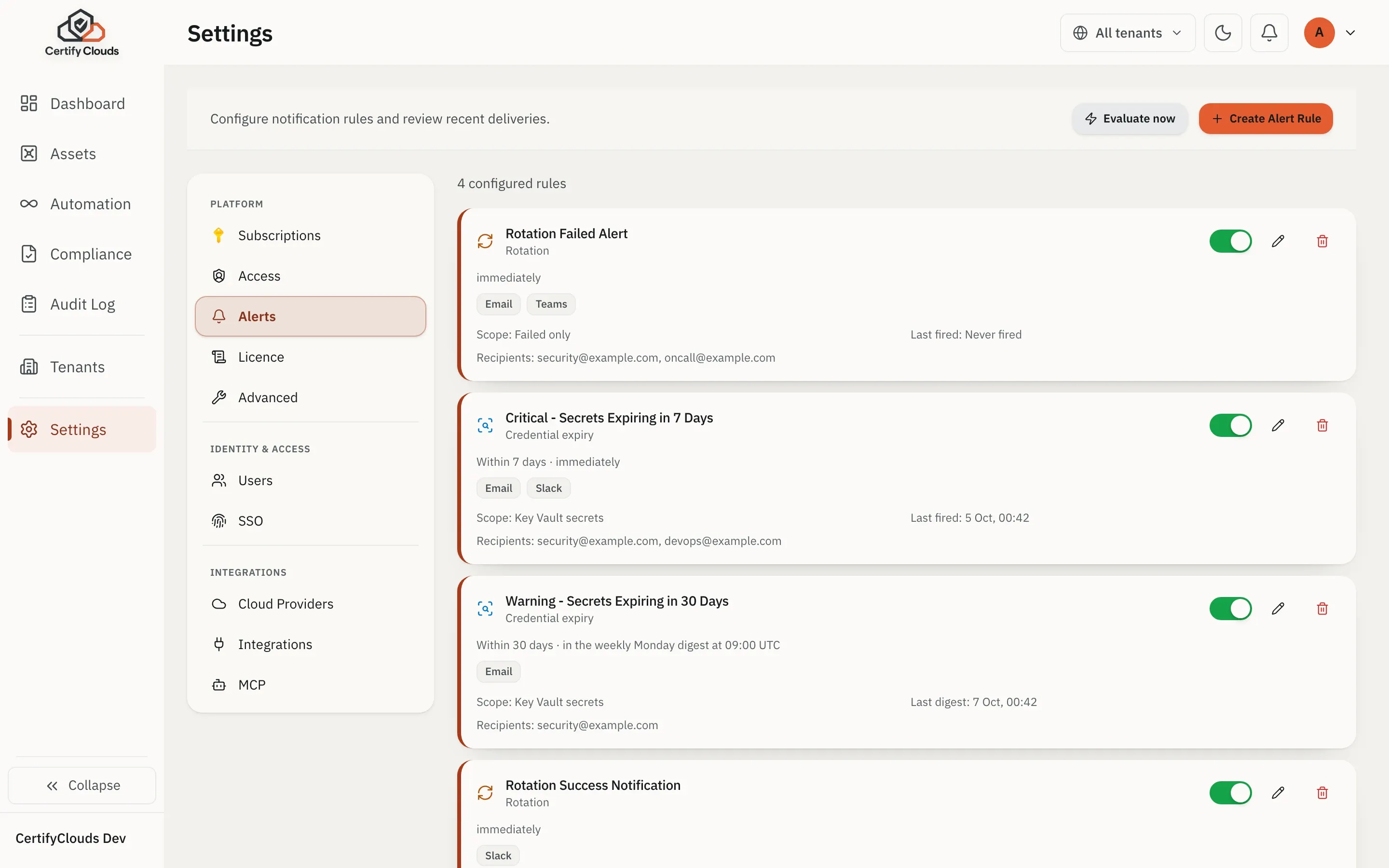Collapse the sidebar
This screenshot has height=868, width=1389.
coord(82,786)
